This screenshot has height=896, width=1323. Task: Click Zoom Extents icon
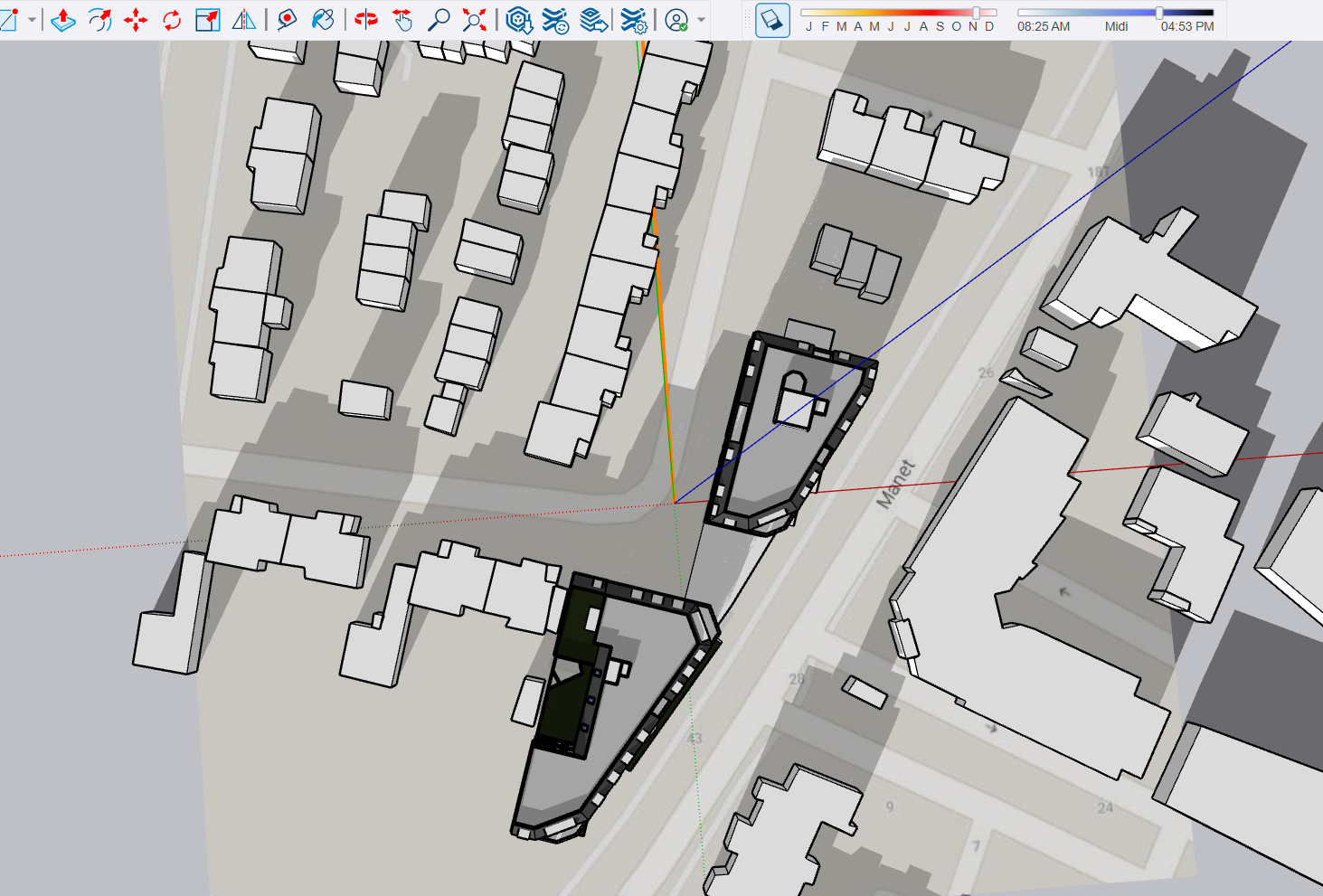[x=475, y=20]
